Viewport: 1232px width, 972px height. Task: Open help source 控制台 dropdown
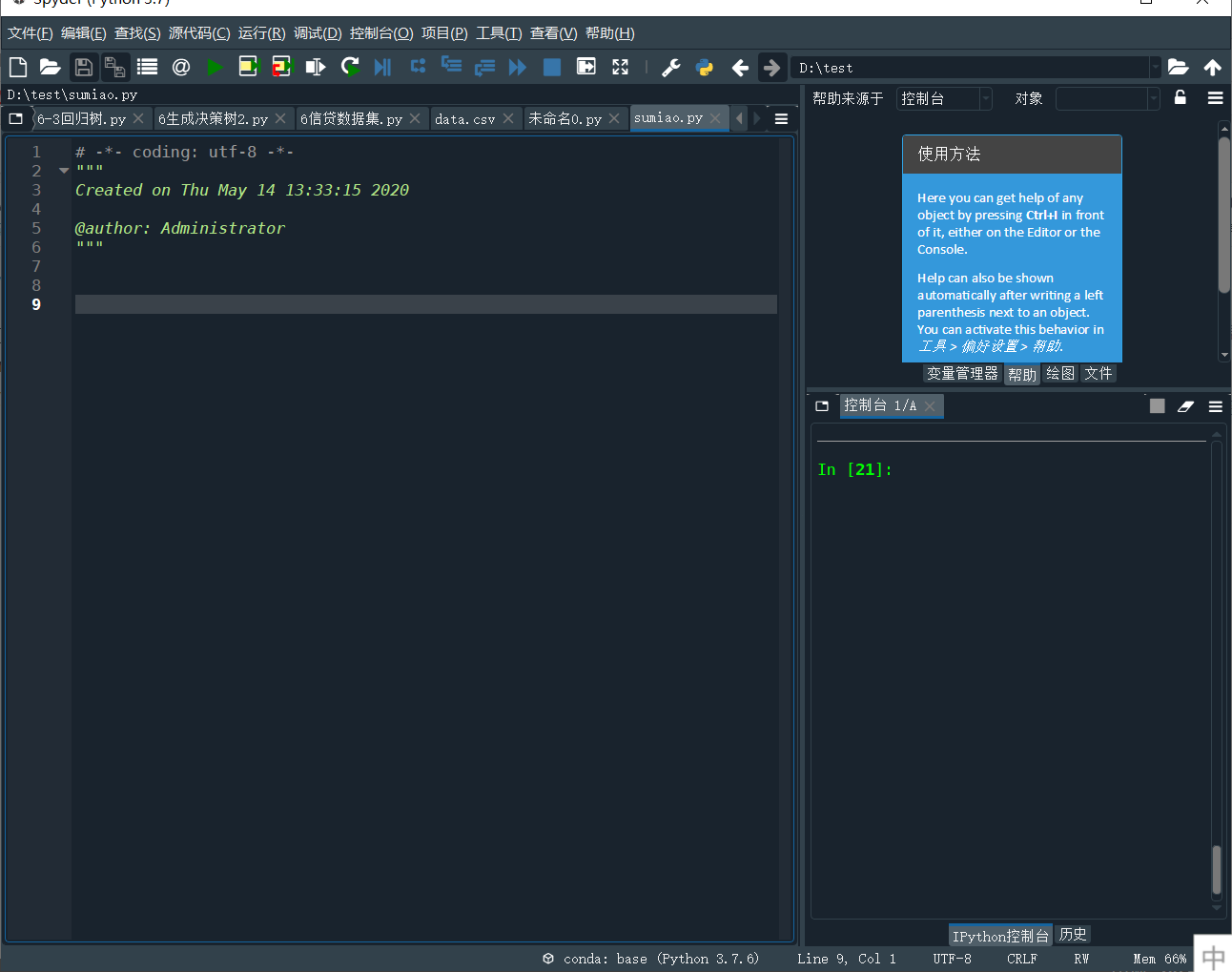[944, 98]
